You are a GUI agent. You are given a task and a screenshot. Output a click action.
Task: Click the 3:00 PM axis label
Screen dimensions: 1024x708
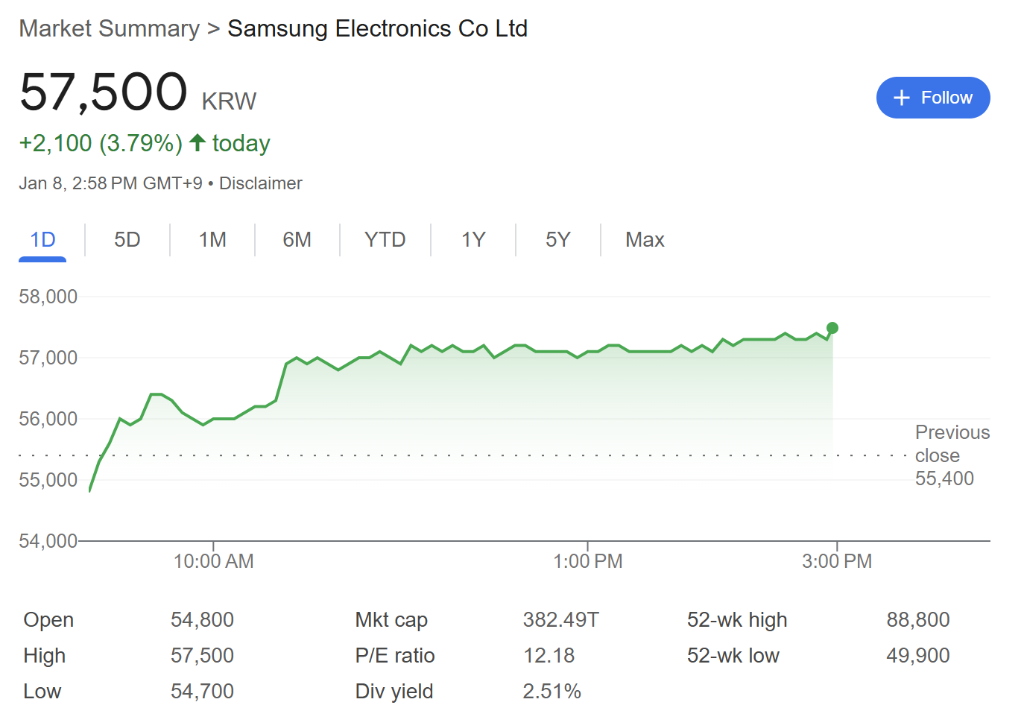[837, 561]
